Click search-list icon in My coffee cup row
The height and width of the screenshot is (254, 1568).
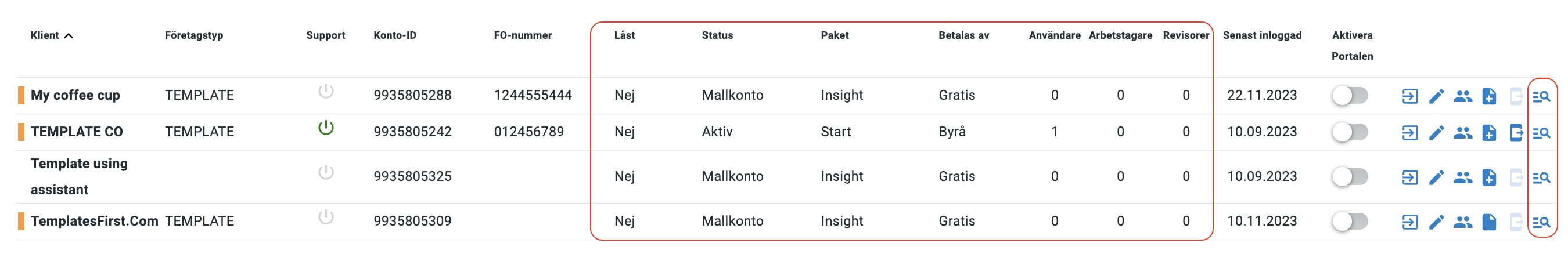(x=1541, y=96)
